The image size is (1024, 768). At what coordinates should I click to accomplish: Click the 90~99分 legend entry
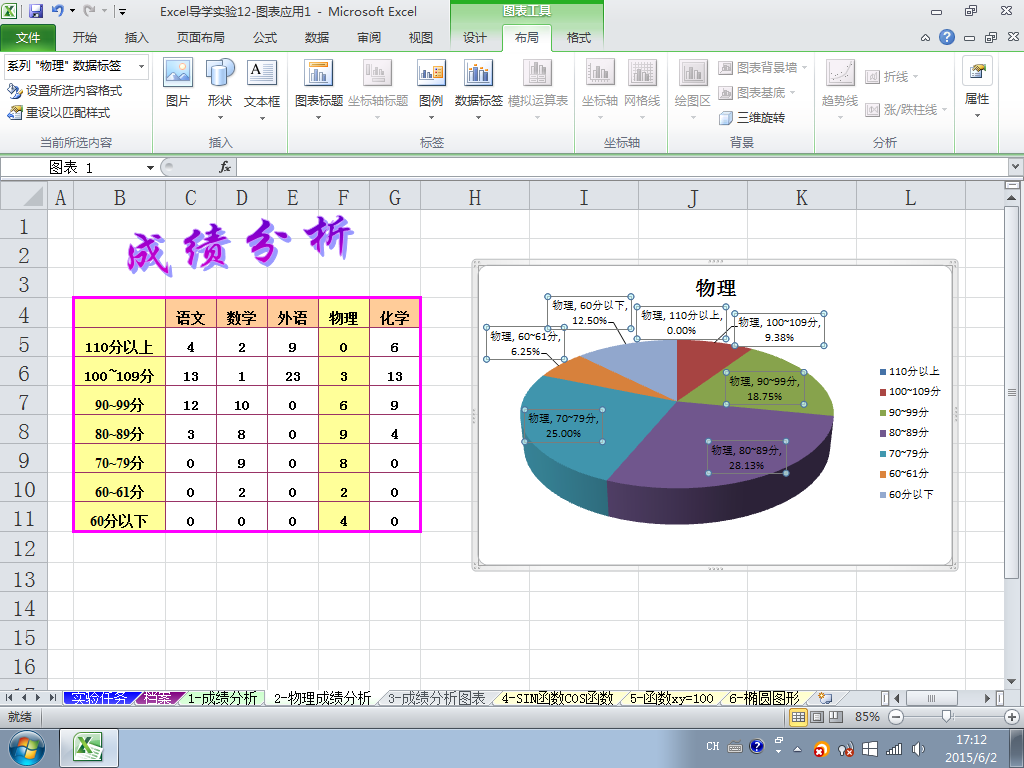[904, 412]
